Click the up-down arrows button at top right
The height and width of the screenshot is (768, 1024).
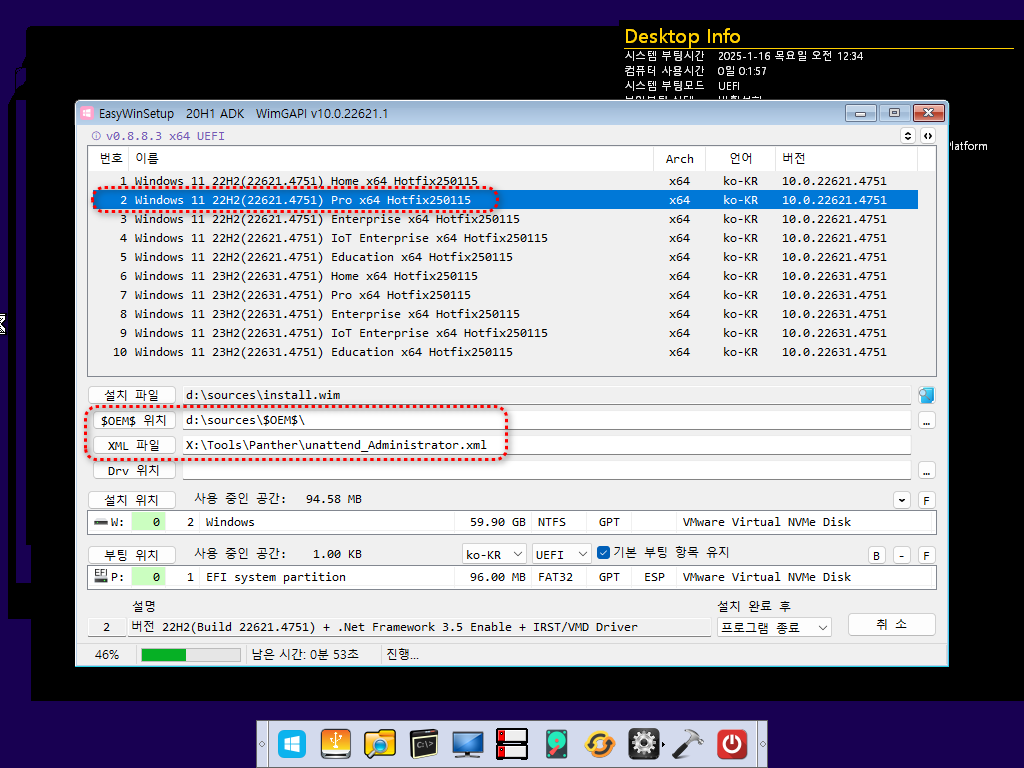[x=908, y=136]
